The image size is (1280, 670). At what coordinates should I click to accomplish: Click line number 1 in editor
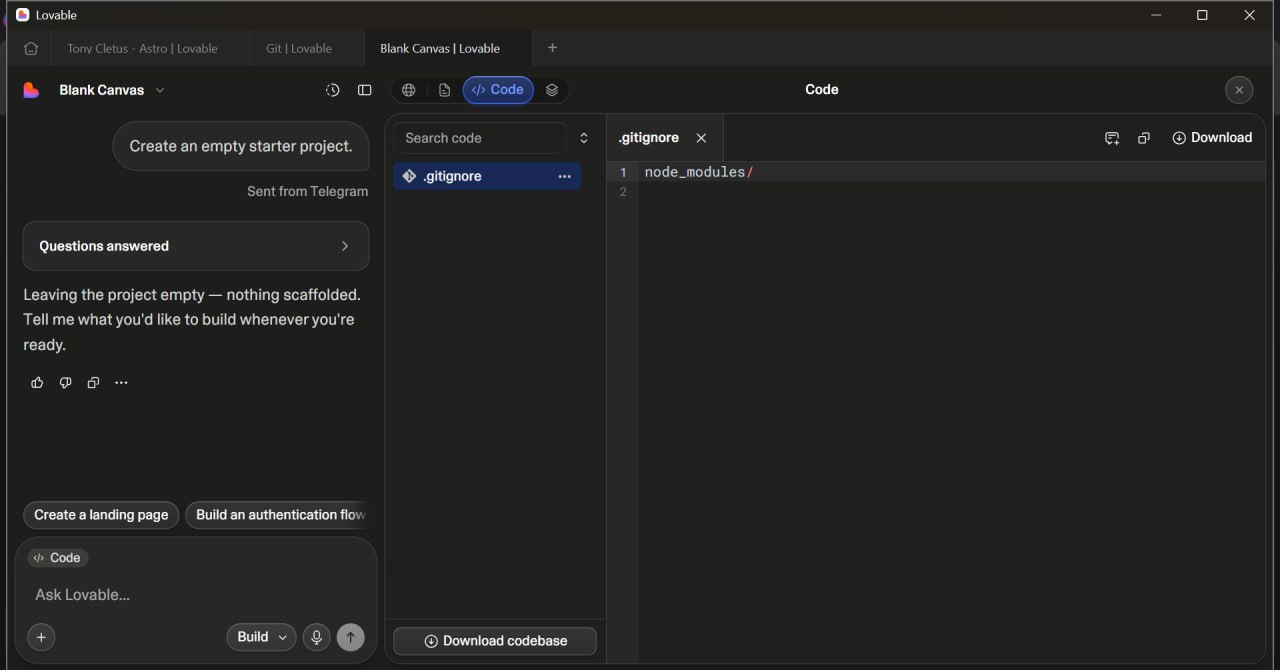pyautogui.click(x=623, y=172)
